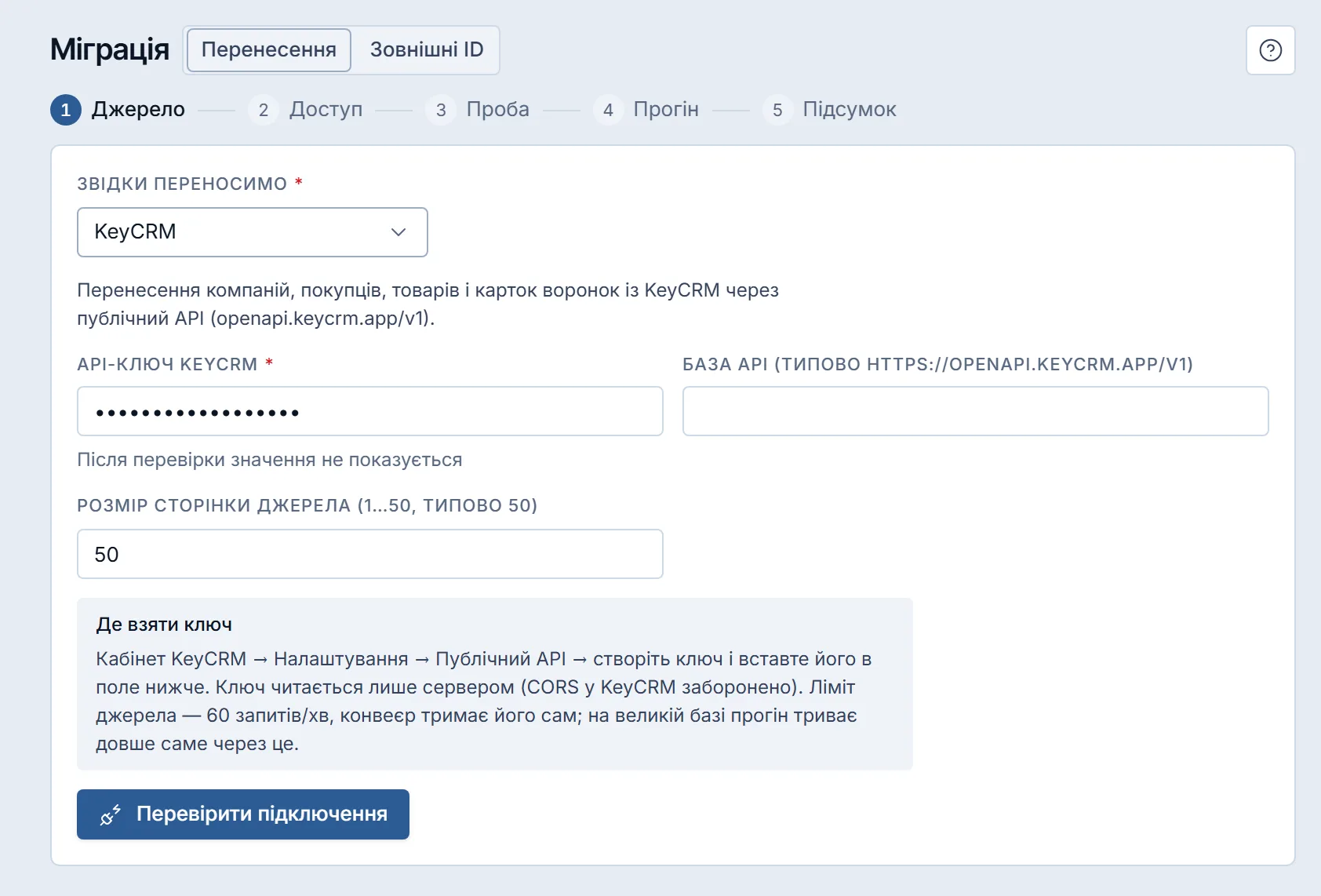This screenshot has height=896, width=1321.
Task: Expand the KeyCRM dropdown chevron
Action: pos(398,232)
